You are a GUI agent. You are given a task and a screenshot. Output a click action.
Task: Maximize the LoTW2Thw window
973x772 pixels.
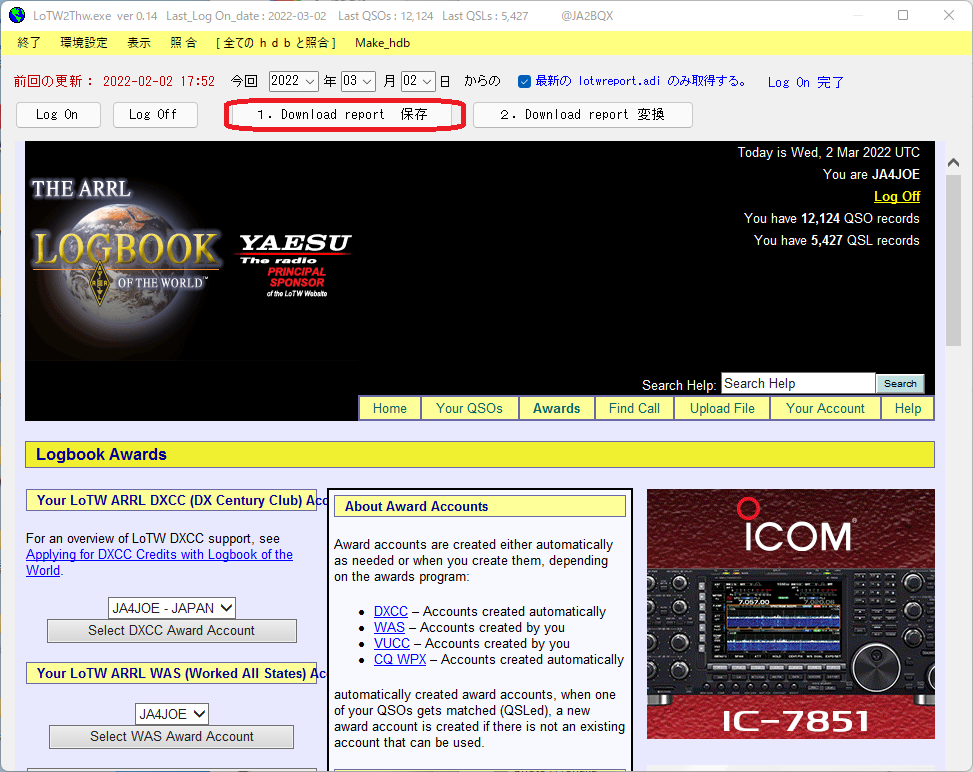point(903,16)
